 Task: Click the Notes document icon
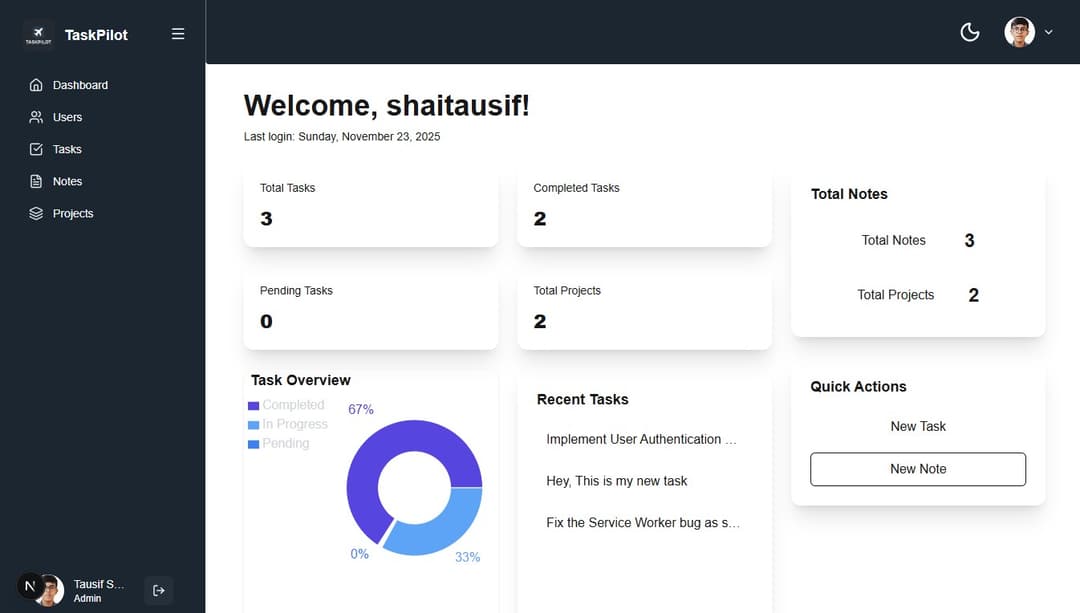[37, 181]
